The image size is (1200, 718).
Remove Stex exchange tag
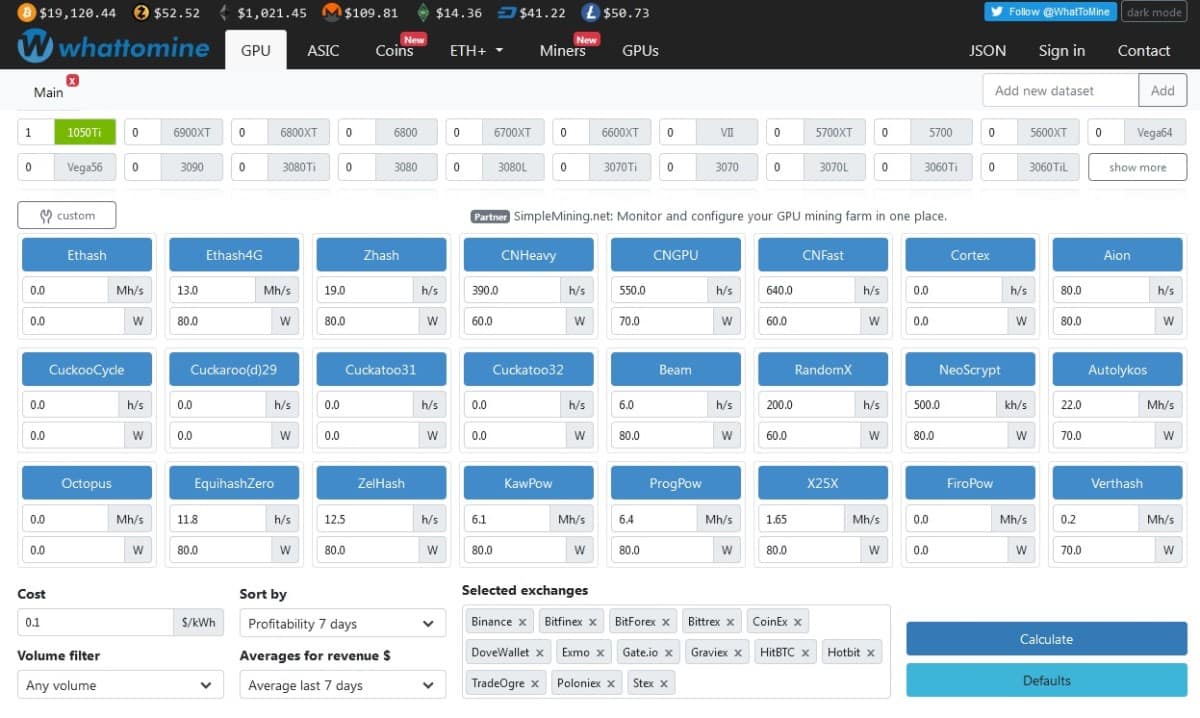(664, 684)
